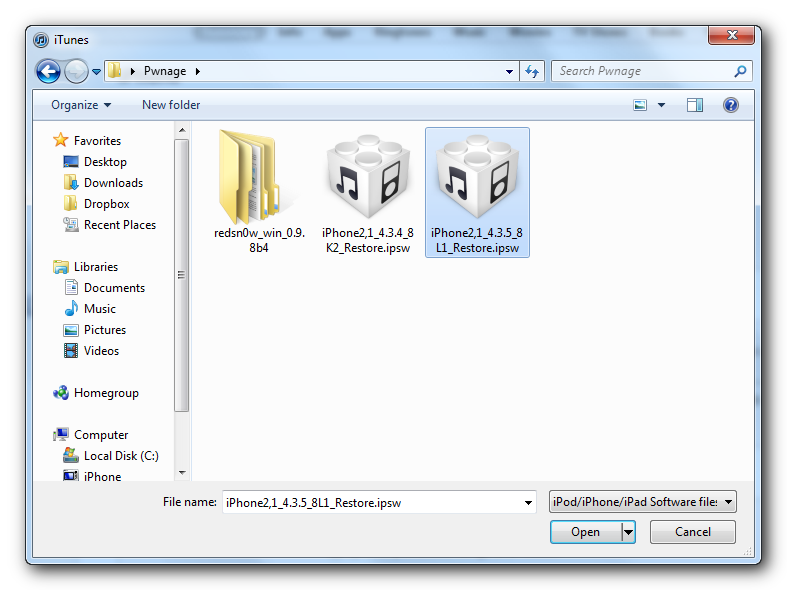
Task: Select Computer in navigation pane
Action: click(101, 435)
